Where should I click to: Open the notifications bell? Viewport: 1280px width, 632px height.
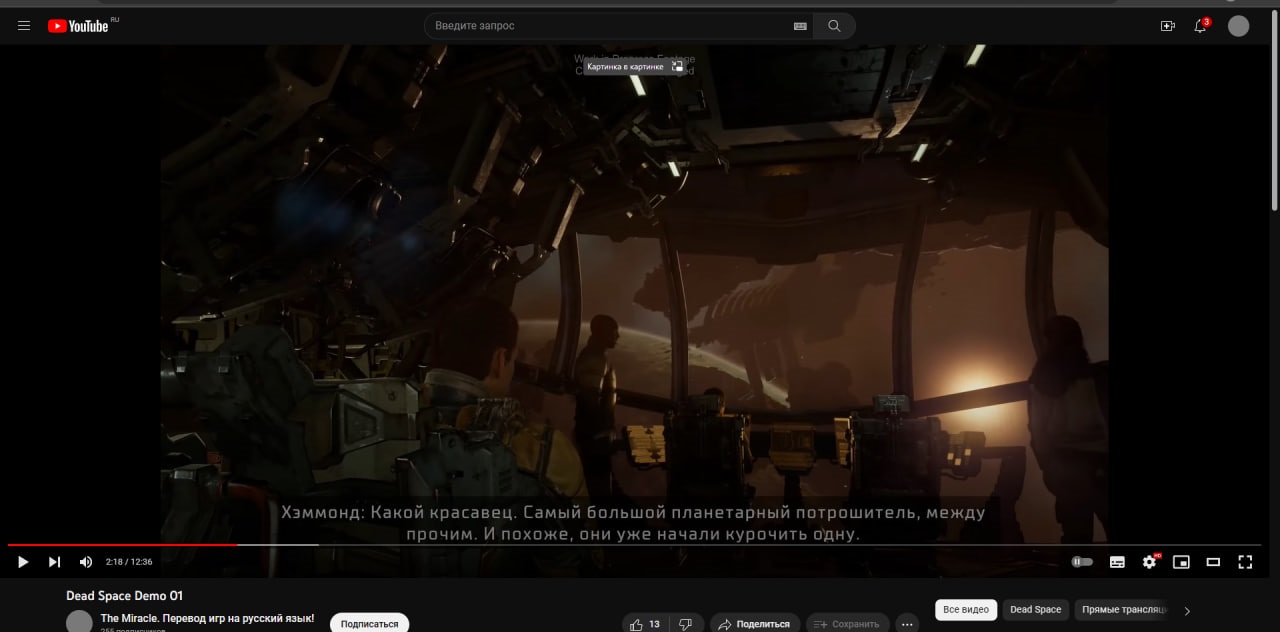pos(1201,26)
